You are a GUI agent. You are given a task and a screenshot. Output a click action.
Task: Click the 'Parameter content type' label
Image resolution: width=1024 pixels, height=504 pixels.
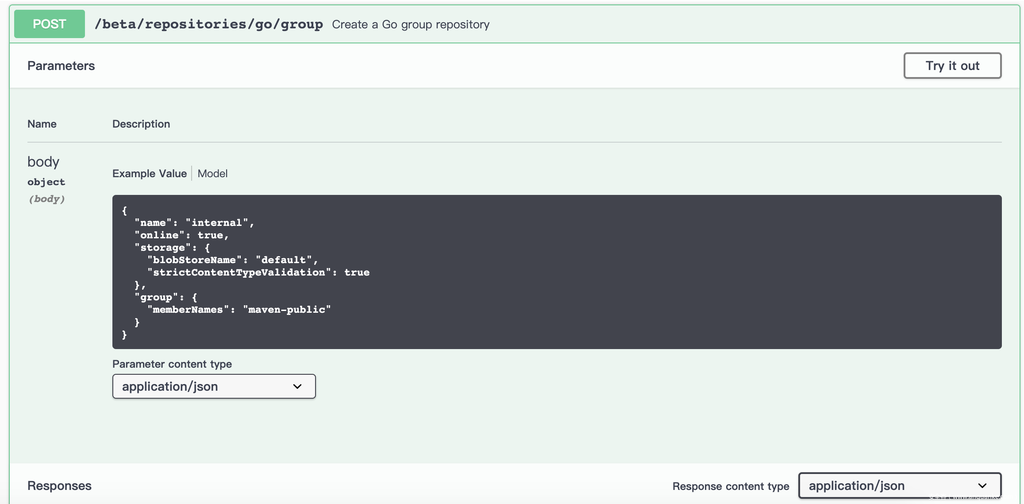(x=172, y=364)
